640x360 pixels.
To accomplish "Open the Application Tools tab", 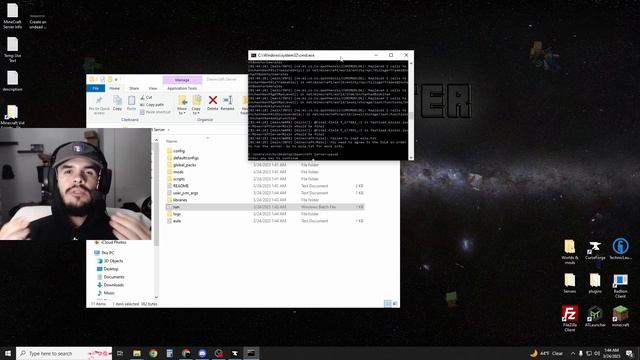I will [182, 88].
